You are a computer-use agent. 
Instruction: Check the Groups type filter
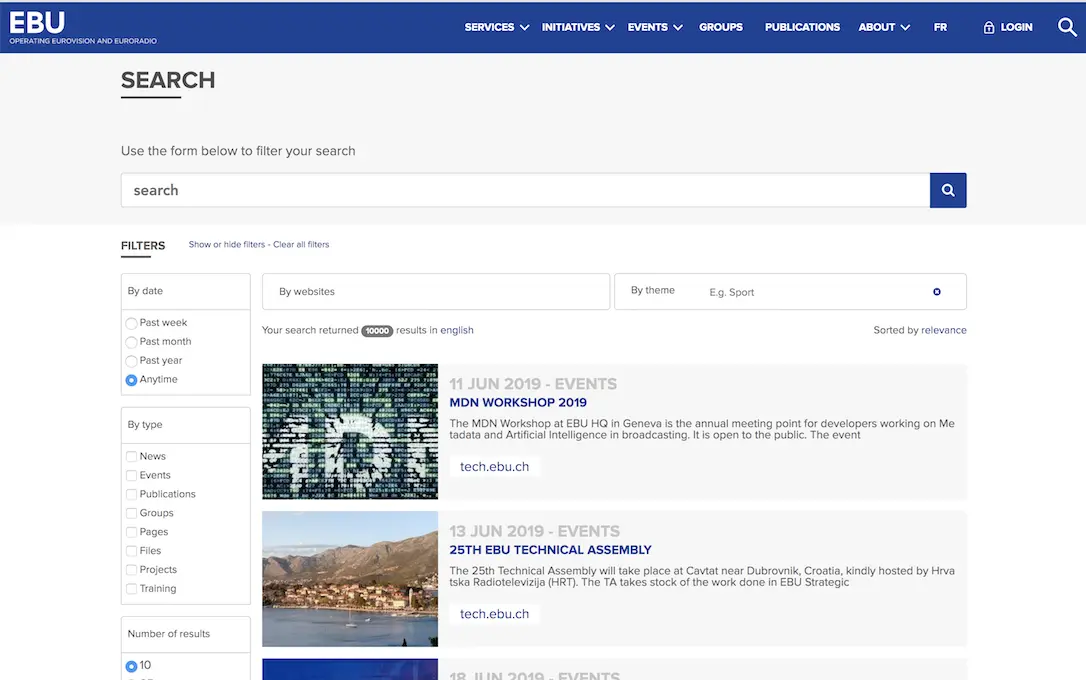(x=131, y=513)
